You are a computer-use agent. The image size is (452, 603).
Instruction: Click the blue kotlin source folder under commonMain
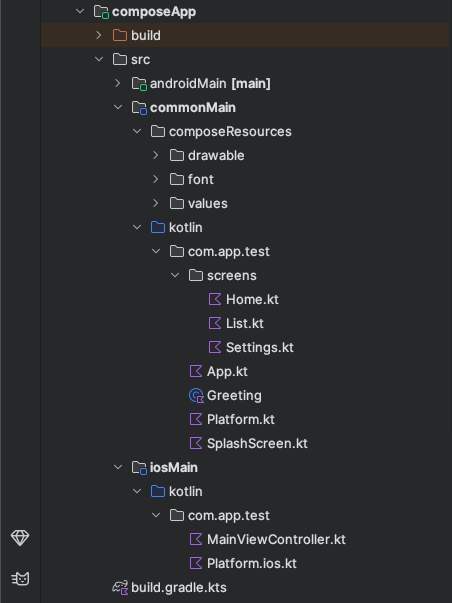point(158,227)
